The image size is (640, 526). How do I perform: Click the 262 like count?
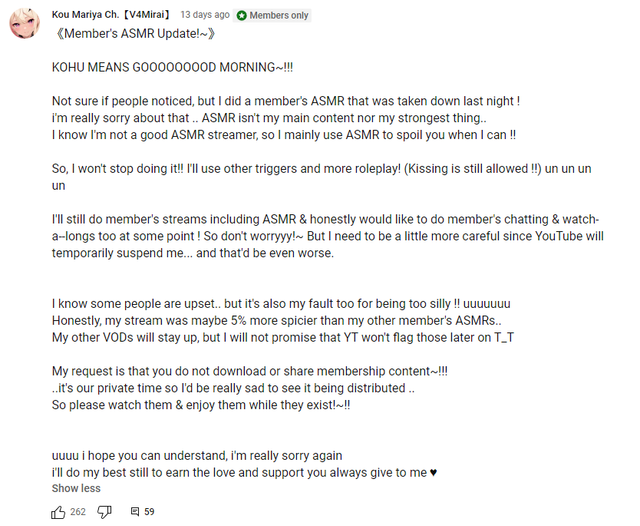click(78, 512)
